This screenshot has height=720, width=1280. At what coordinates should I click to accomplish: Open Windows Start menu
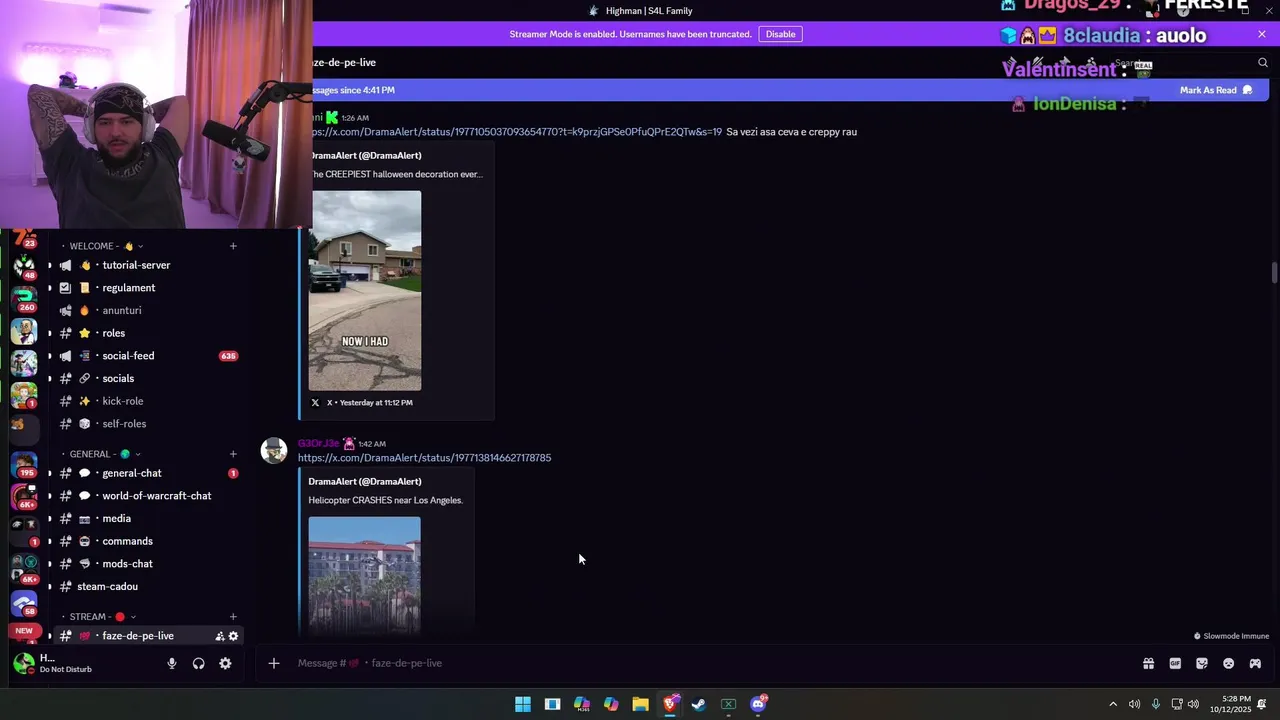(x=523, y=704)
